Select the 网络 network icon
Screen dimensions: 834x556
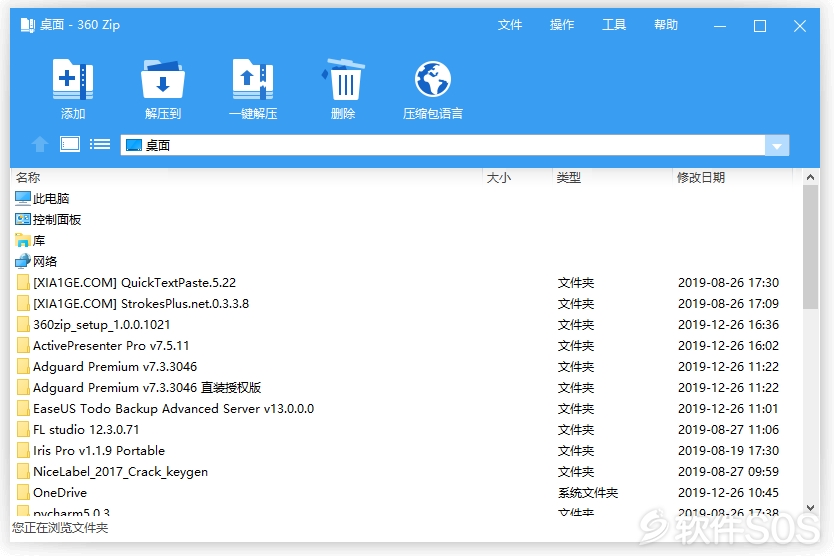point(23,261)
